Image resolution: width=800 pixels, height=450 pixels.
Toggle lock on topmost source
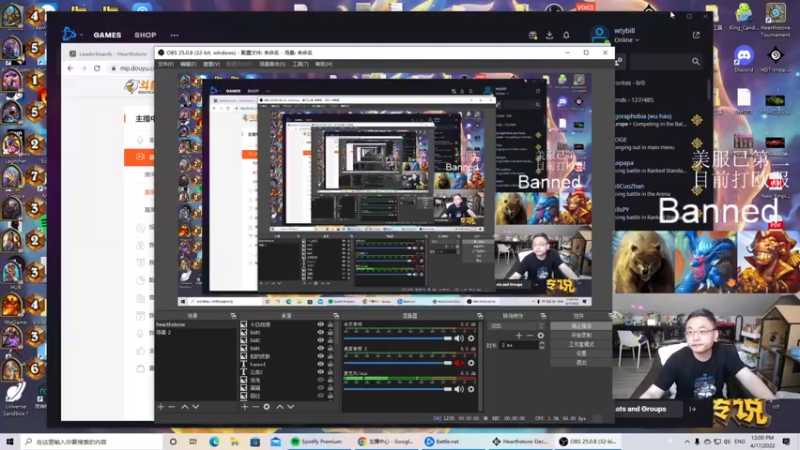tap(330, 324)
